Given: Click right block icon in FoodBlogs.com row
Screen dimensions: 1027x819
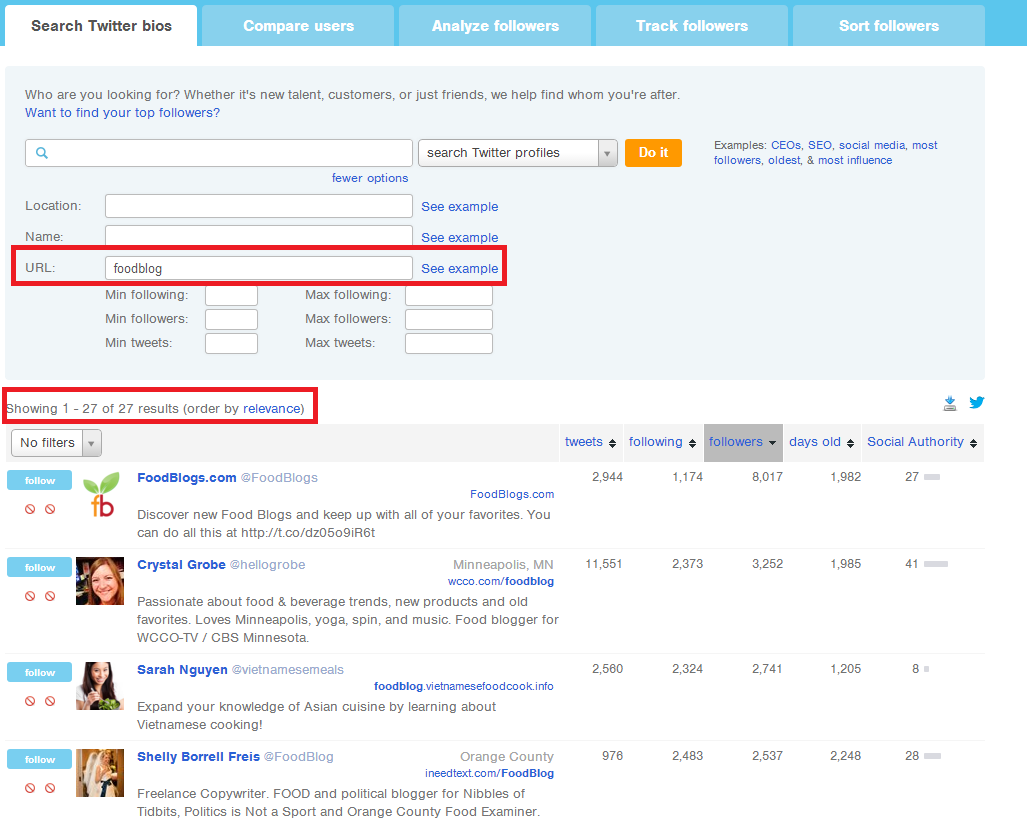Looking at the screenshot, I should point(50,509).
